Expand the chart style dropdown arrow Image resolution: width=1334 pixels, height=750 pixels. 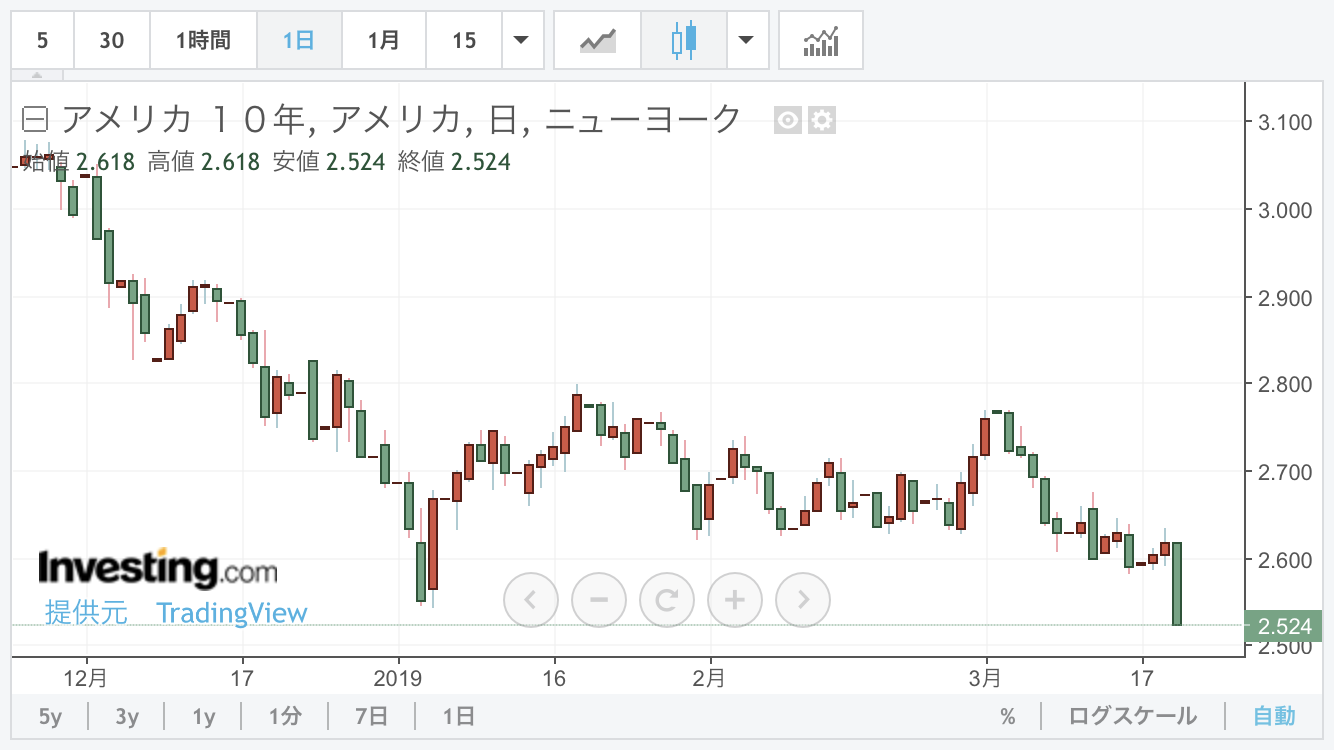[x=746, y=41]
